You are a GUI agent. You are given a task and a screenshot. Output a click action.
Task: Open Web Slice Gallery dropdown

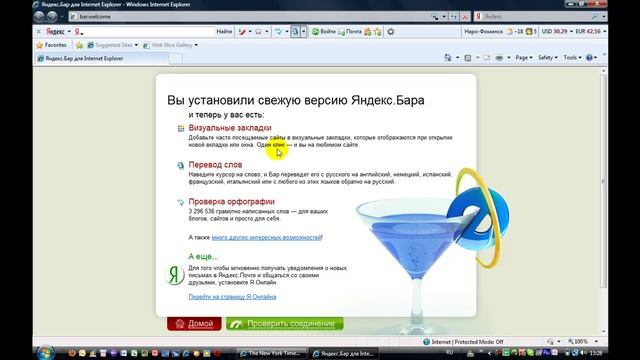pos(170,45)
